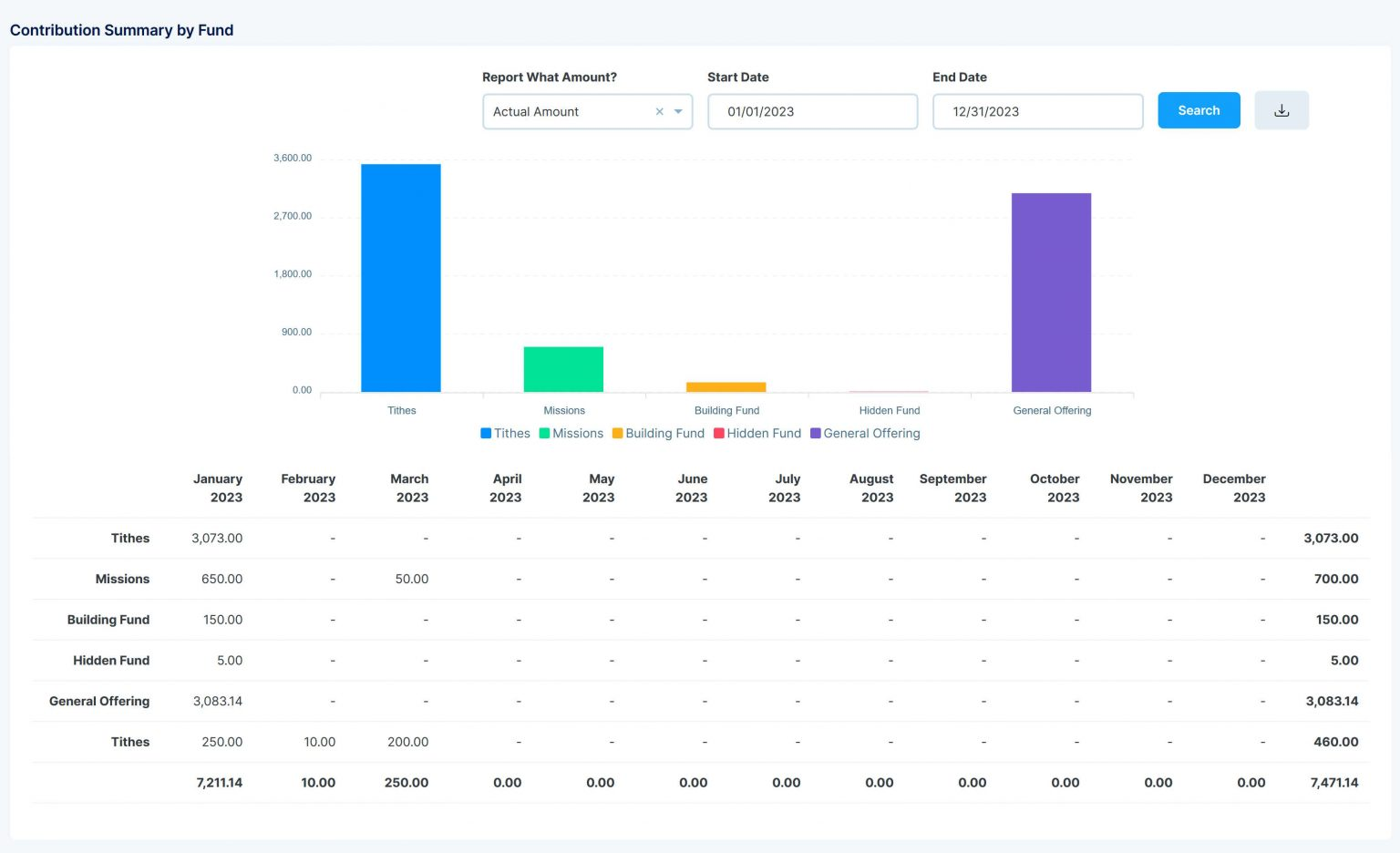Clear the Actual Amount selection with the x icon
Viewport: 1400px width, 853px height.
click(659, 112)
